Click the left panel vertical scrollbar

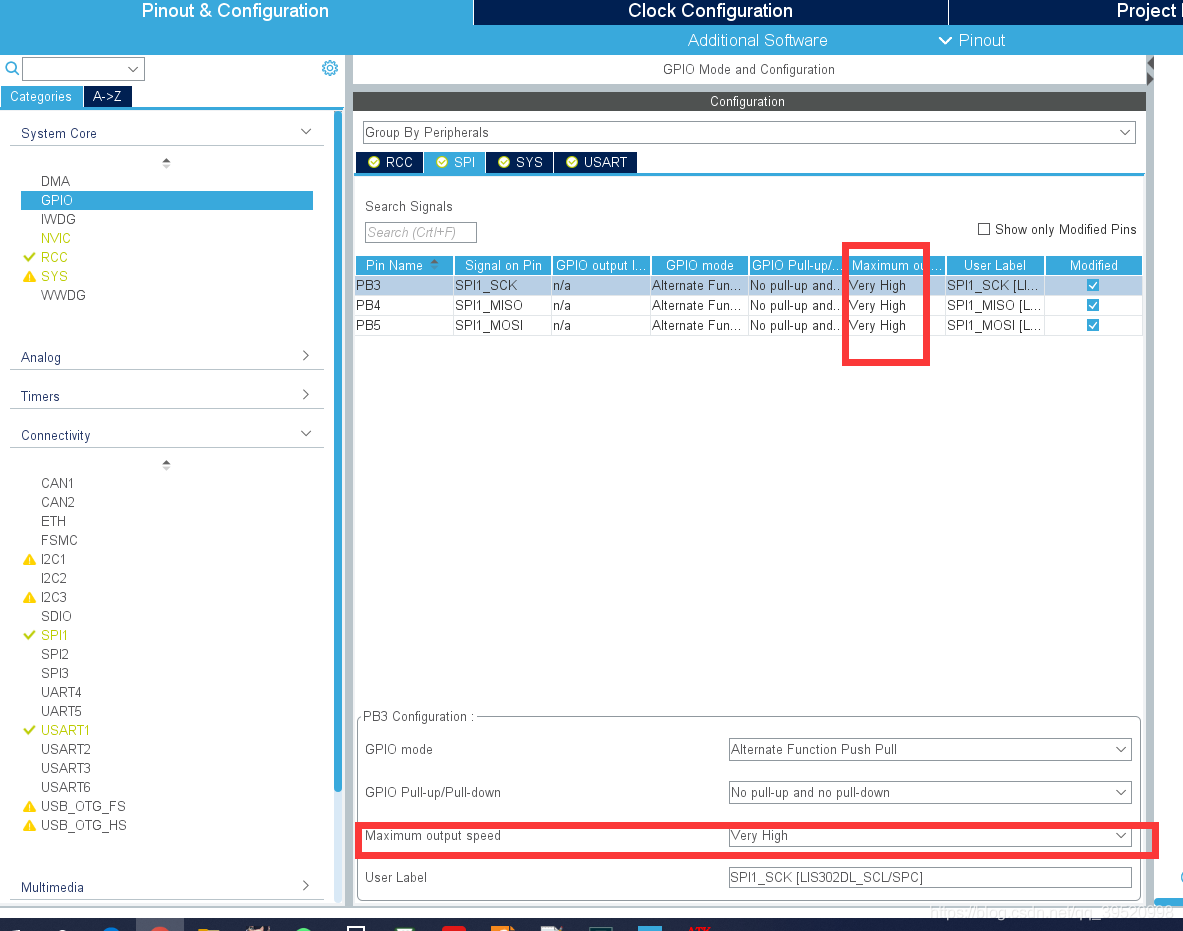click(338, 453)
